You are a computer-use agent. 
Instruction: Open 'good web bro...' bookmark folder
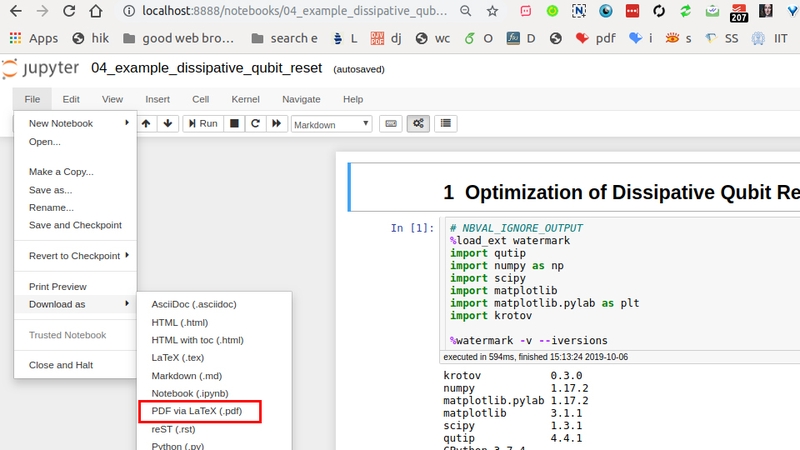point(179,38)
